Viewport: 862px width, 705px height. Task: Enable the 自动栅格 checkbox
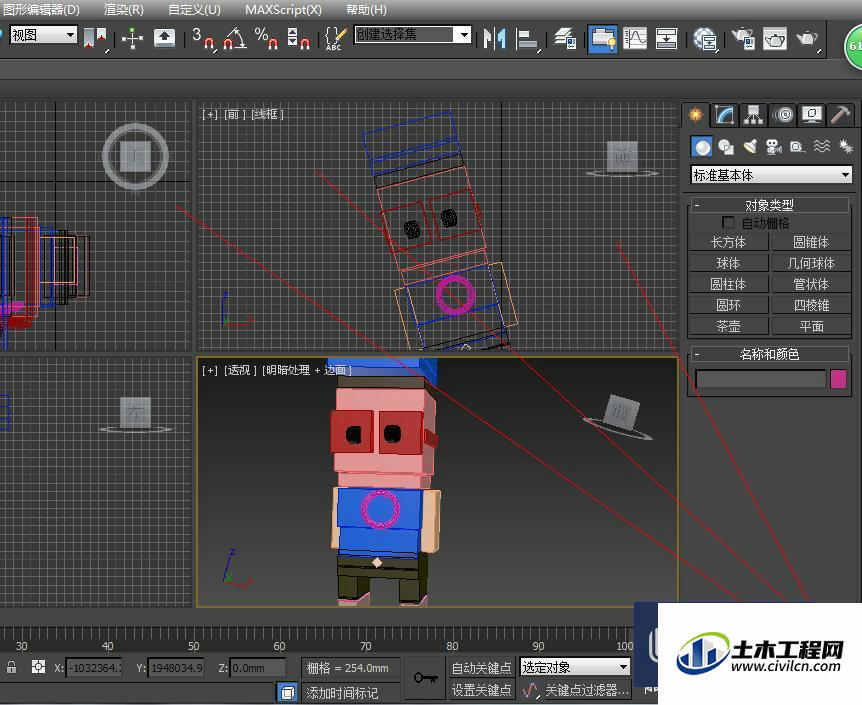tap(728, 223)
